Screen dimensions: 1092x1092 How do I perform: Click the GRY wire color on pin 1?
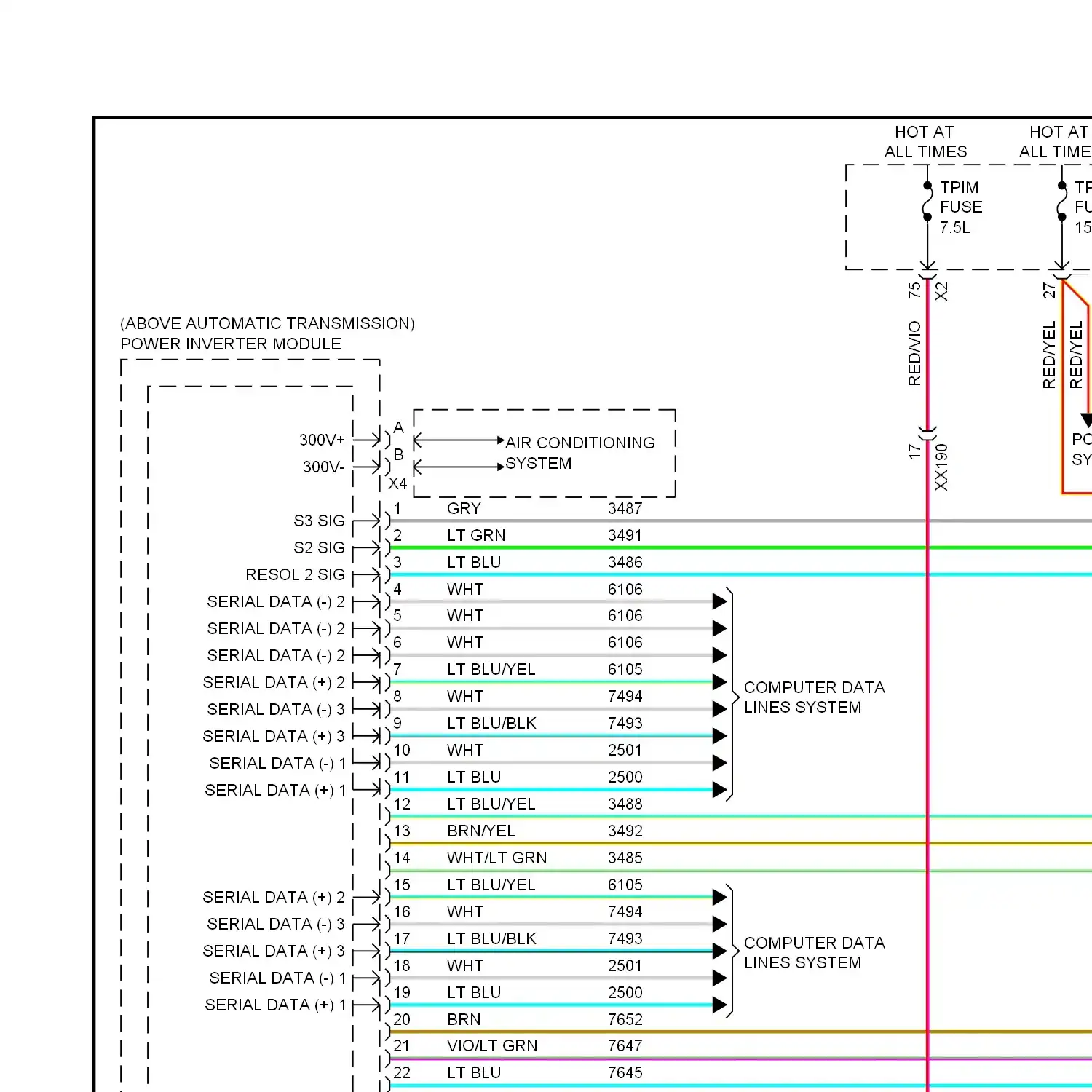click(x=464, y=508)
